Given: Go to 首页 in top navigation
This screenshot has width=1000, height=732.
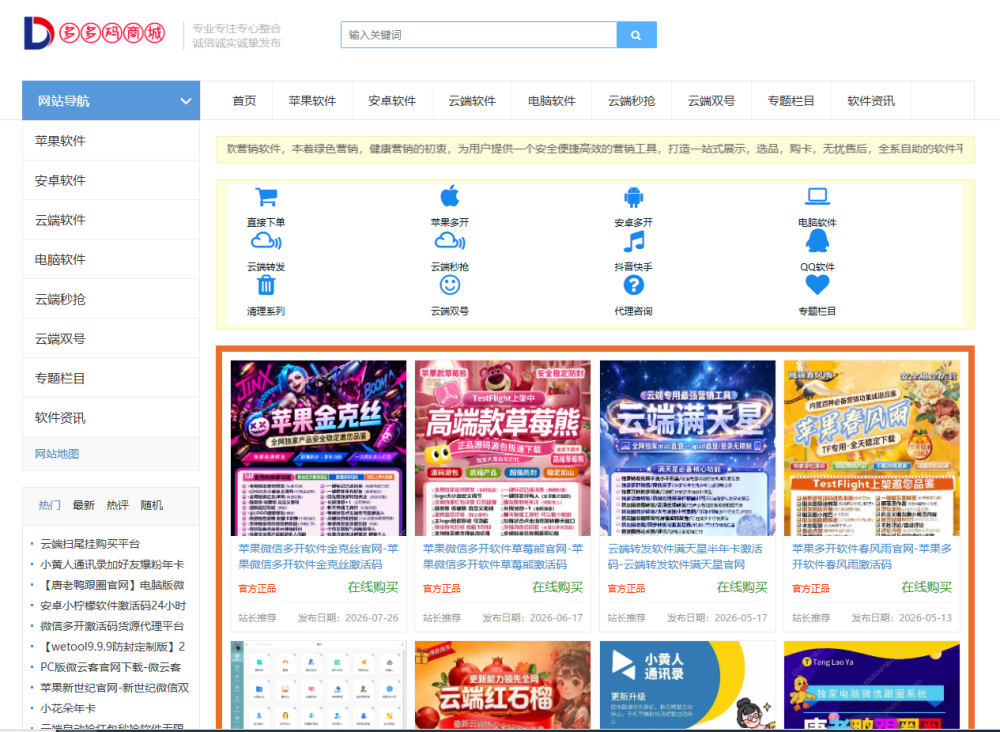Looking at the screenshot, I should click(x=244, y=101).
